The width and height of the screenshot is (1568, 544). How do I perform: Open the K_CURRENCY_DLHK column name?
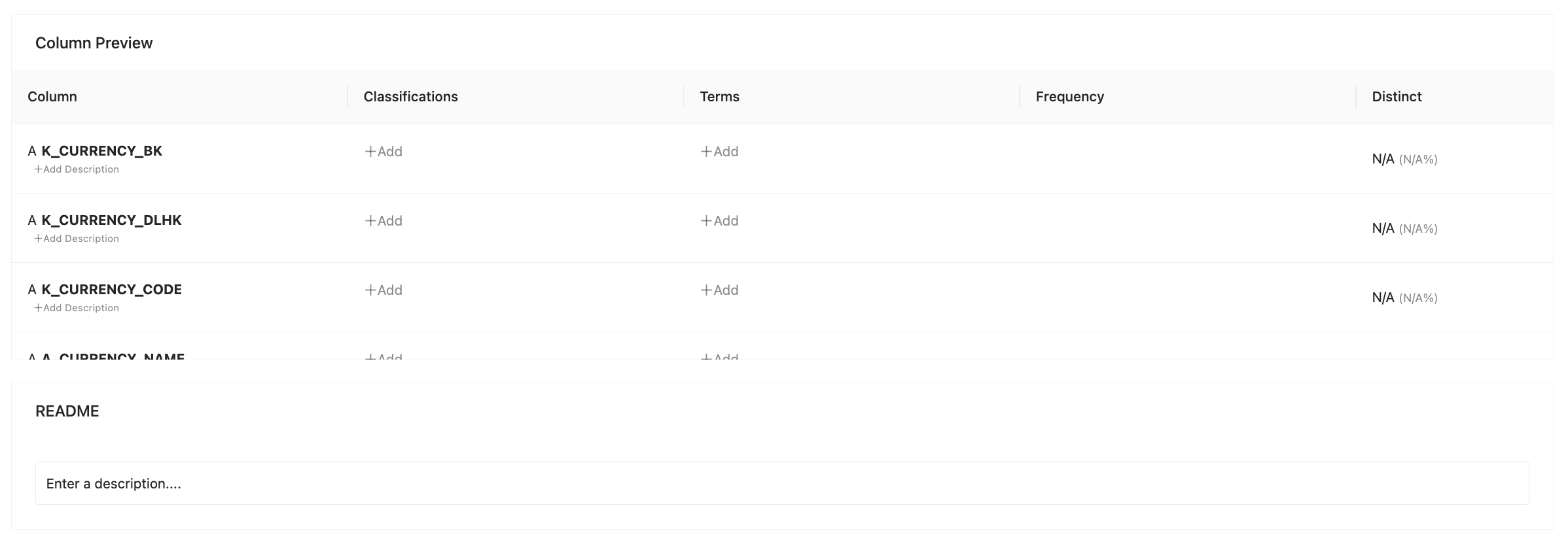(112, 220)
